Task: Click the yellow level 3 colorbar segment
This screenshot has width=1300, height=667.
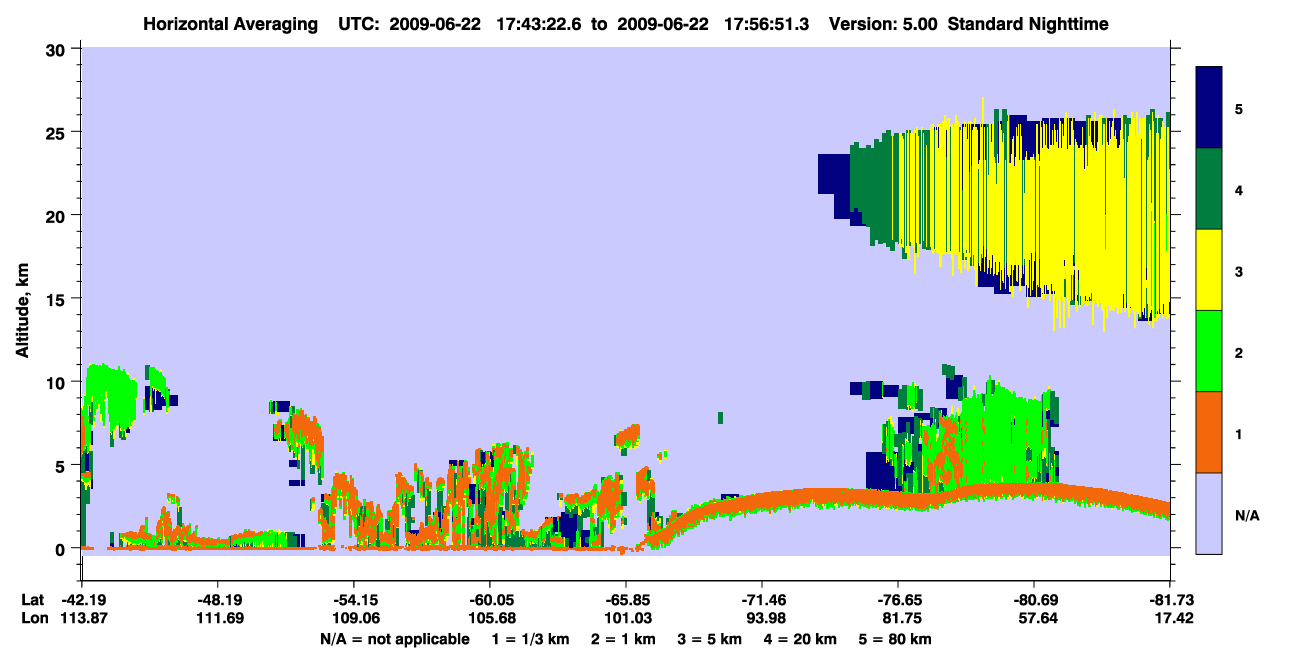Action: pyautogui.click(x=1209, y=270)
